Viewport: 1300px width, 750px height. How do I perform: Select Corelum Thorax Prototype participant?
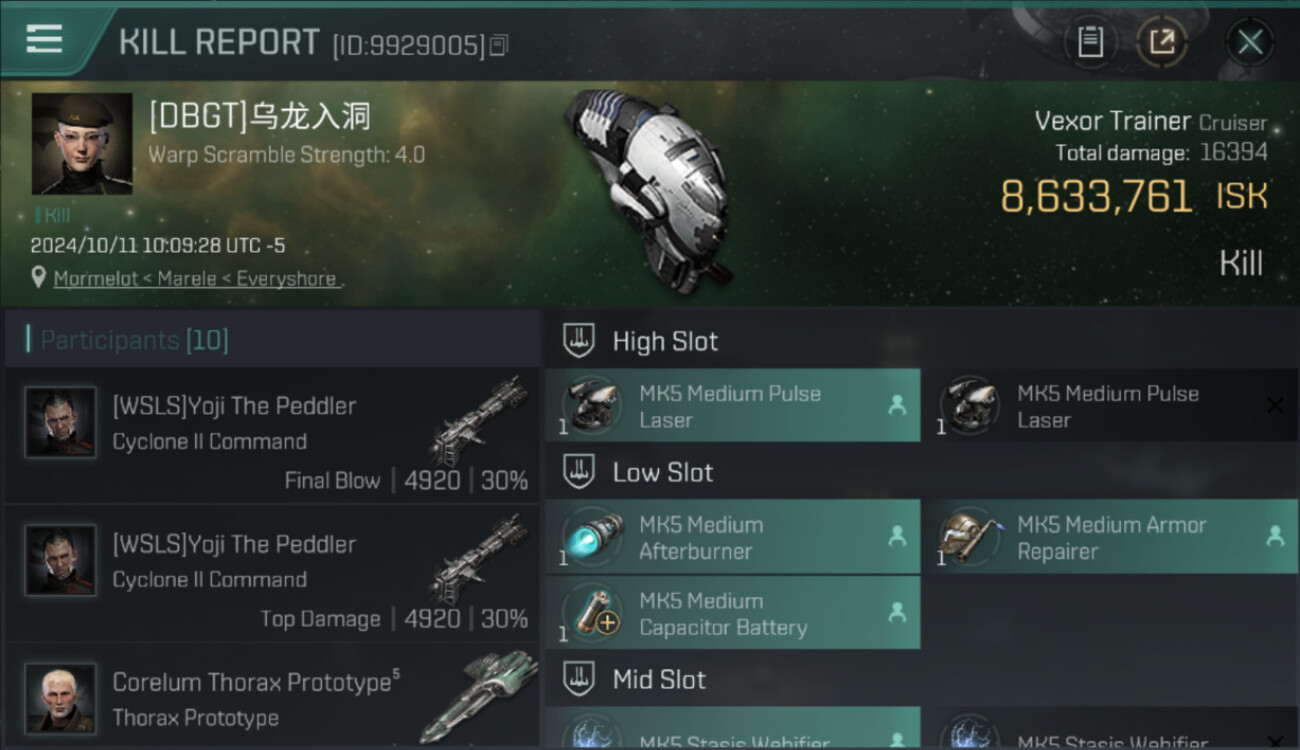[272, 697]
